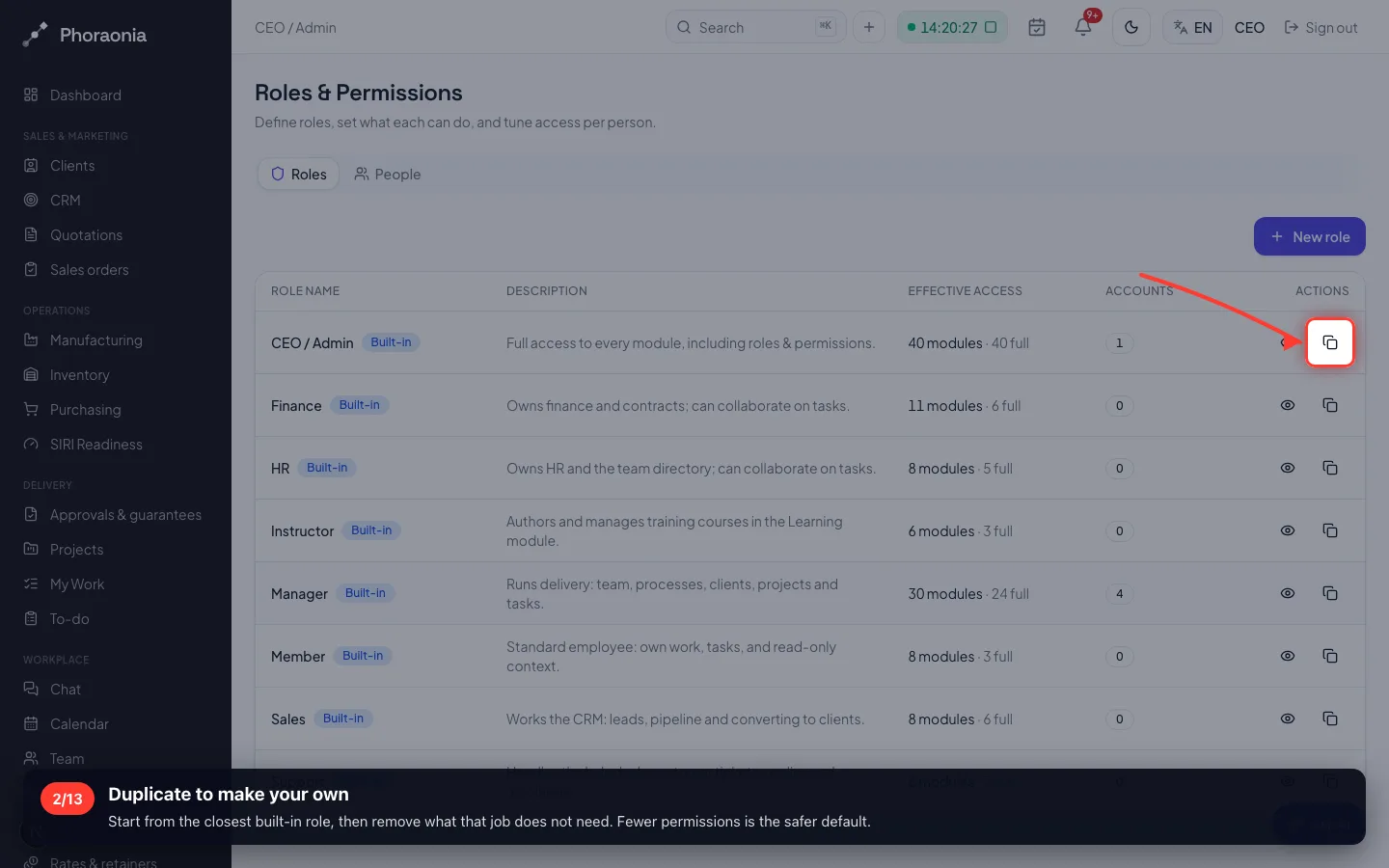Click the ROLE NAME column header
Viewport: 1389px width, 868px height.
(x=305, y=290)
